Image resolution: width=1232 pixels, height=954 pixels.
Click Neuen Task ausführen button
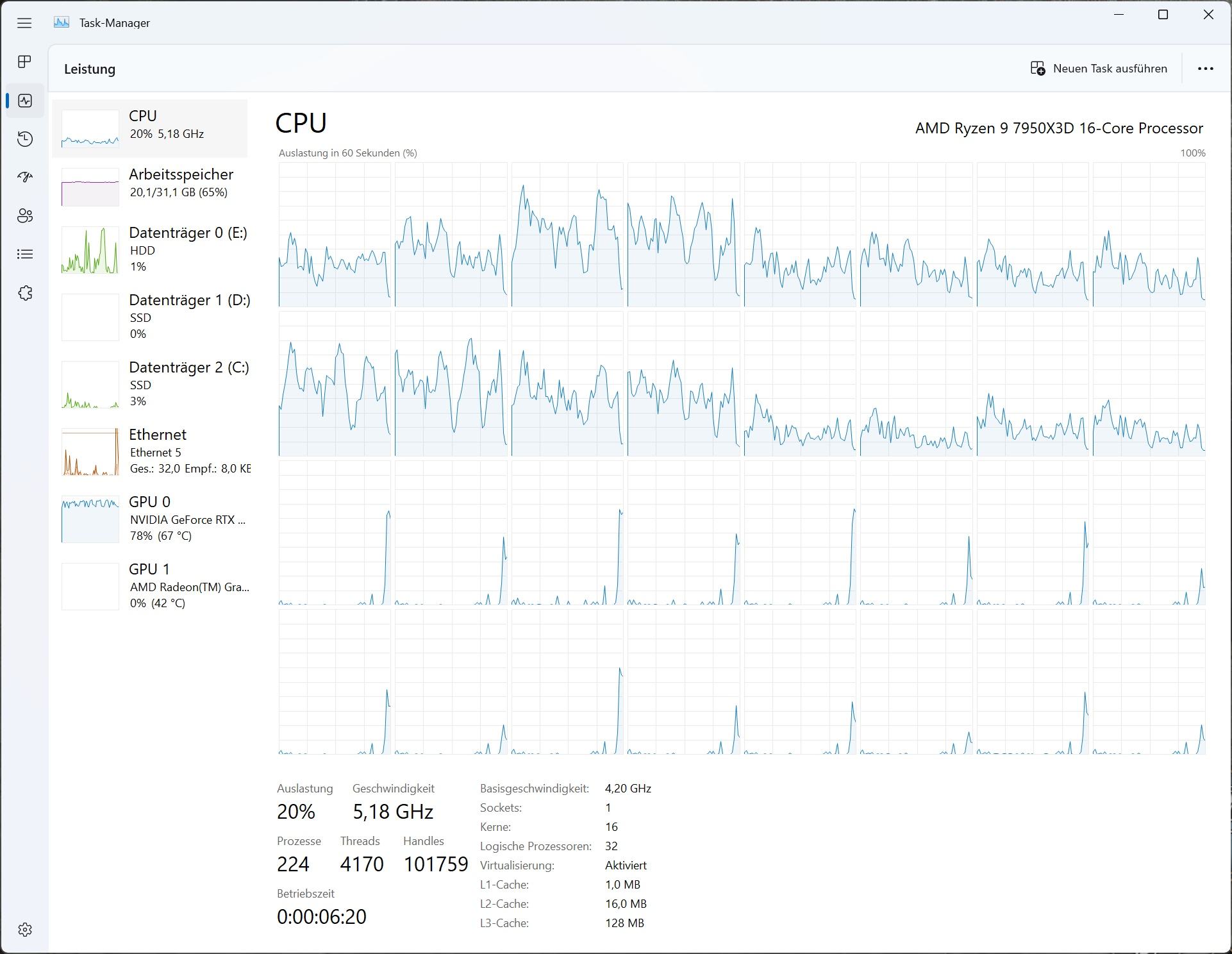point(1099,69)
